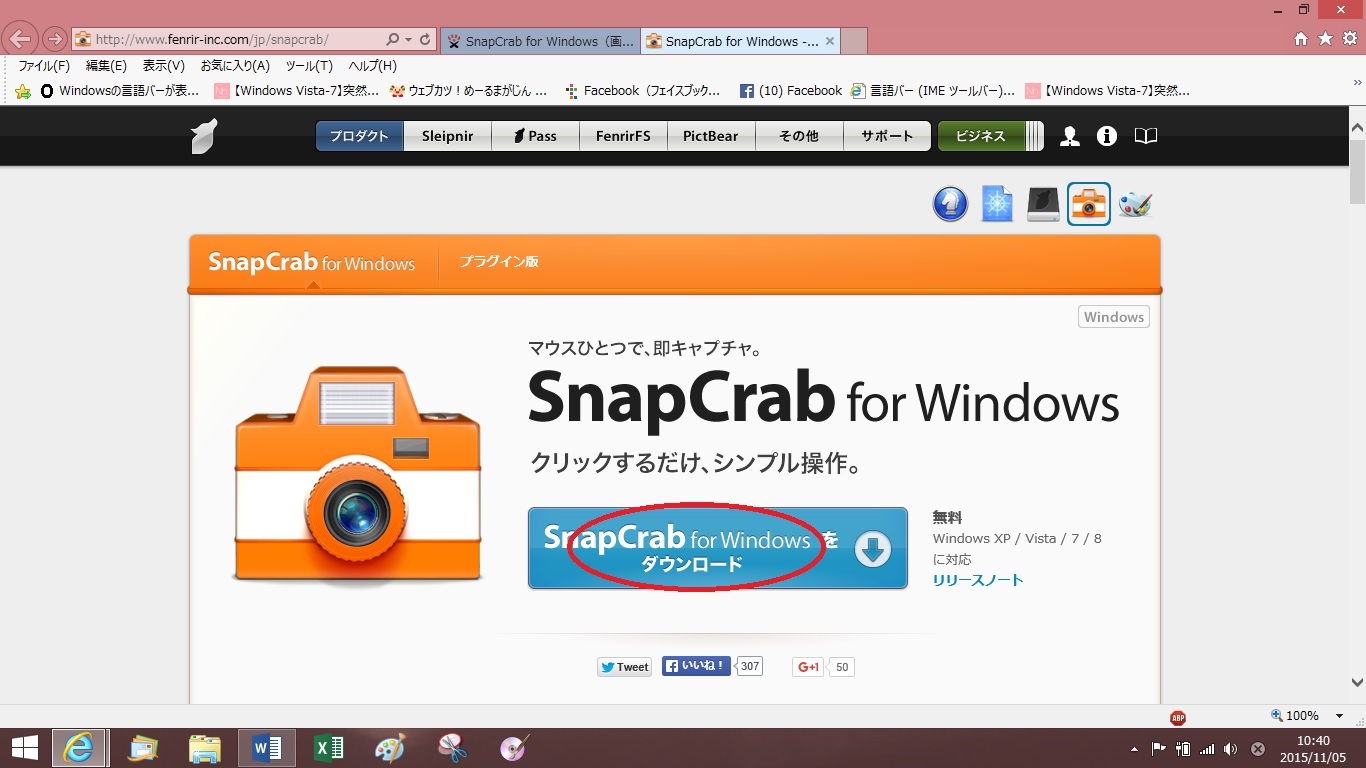Open the Windowsの言語バーが表 bookmark
This screenshot has height=768, width=1366.
click(120, 91)
